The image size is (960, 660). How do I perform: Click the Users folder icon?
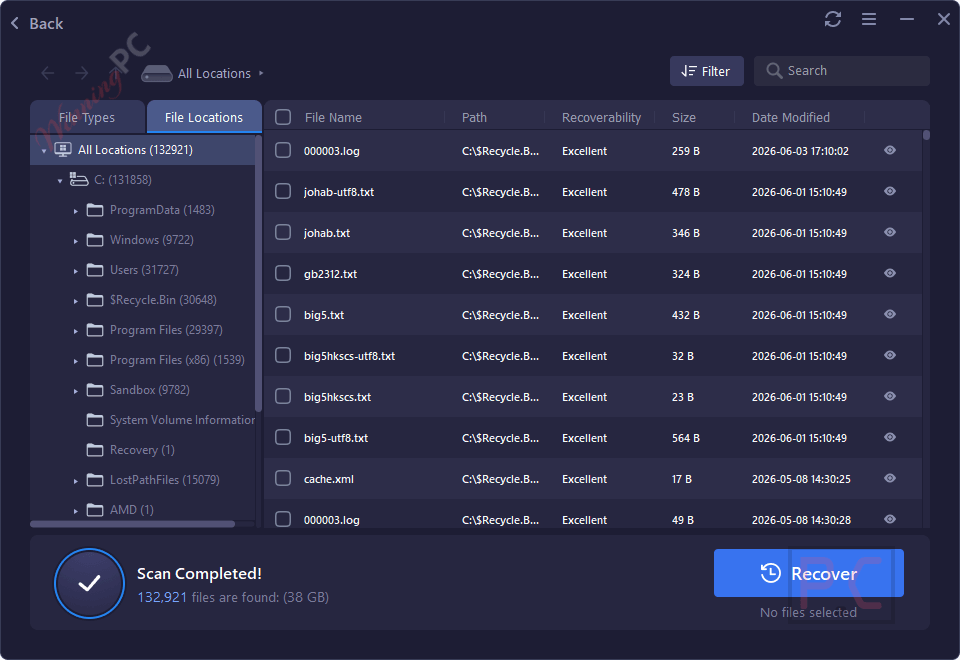click(x=95, y=270)
